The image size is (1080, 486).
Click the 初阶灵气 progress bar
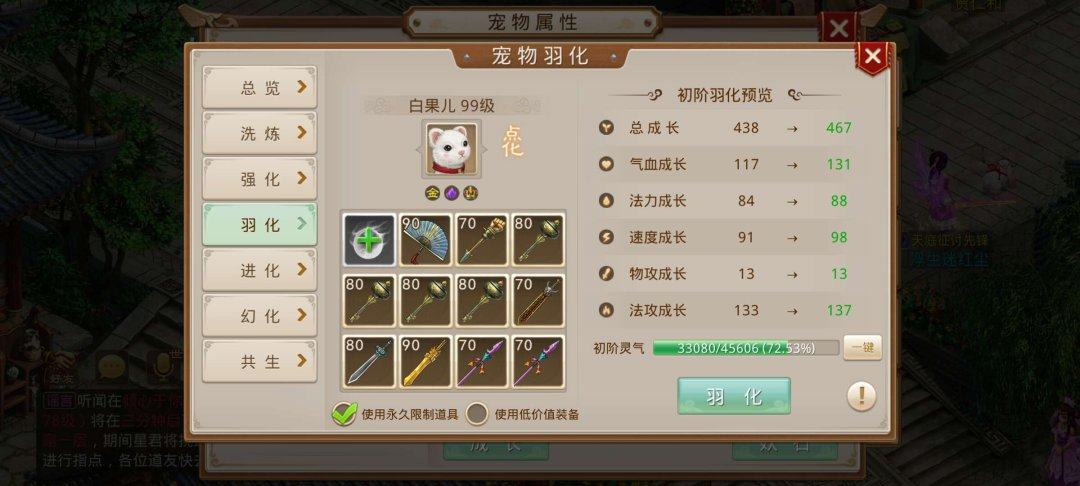746,348
